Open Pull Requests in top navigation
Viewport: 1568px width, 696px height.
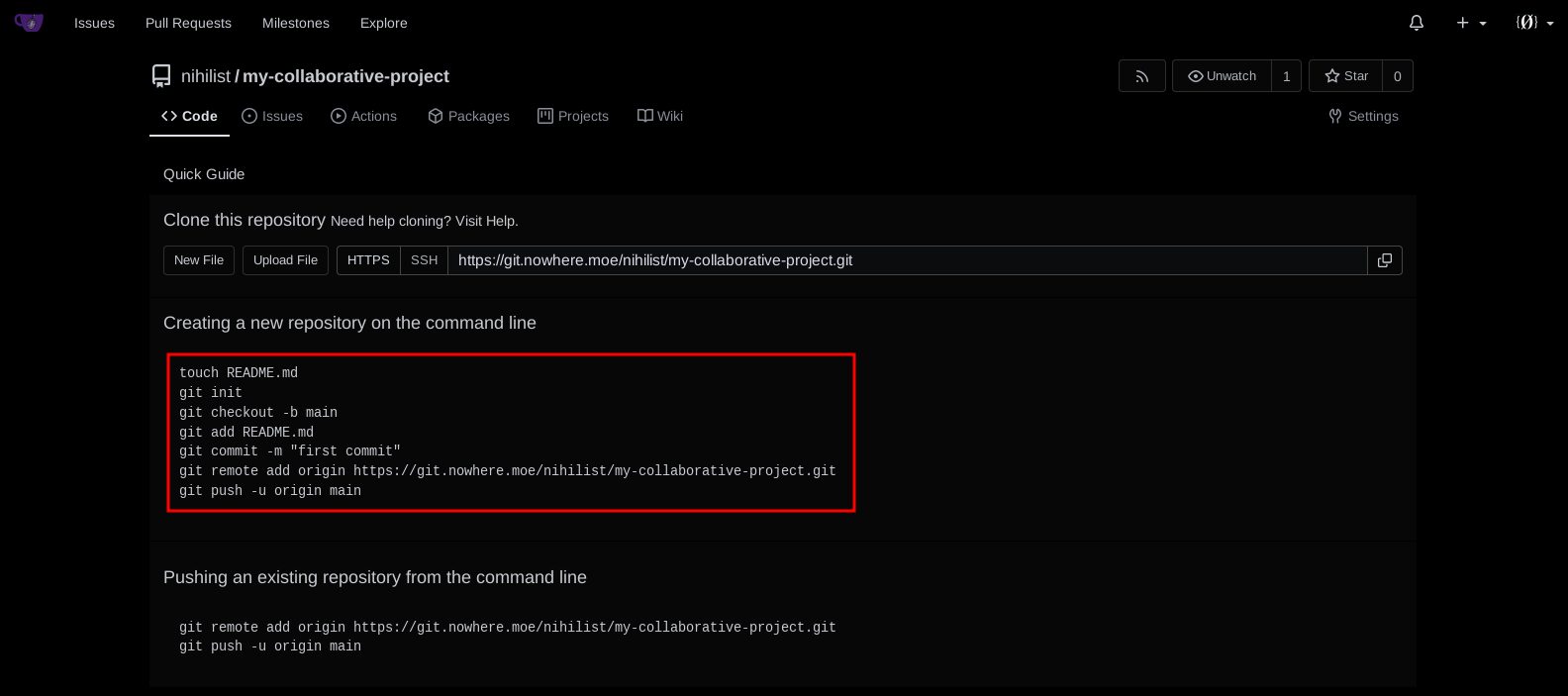click(188, 23)
